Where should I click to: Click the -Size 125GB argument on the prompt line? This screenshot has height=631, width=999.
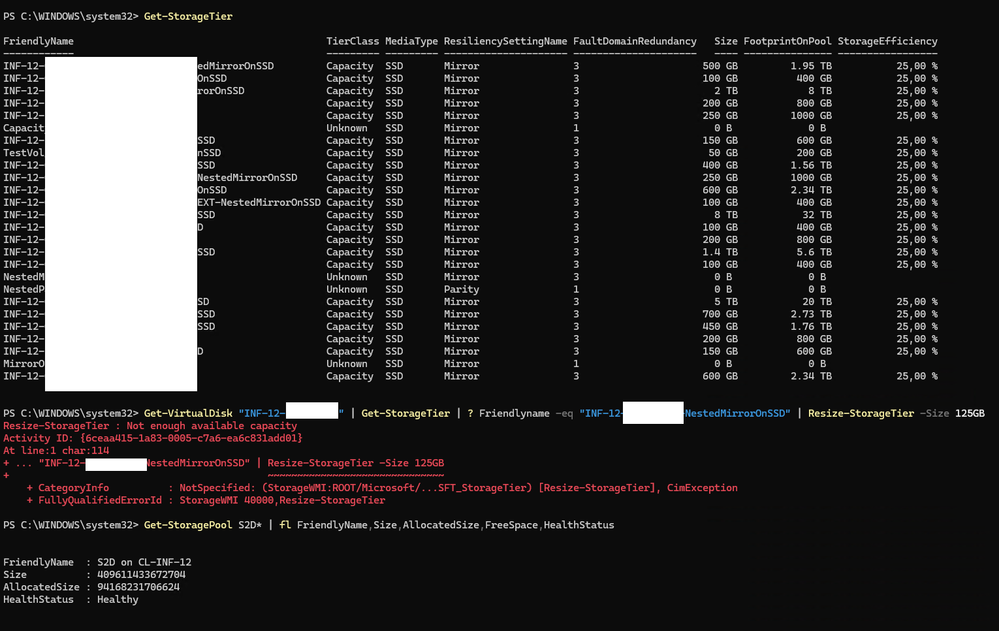[952, 414]
